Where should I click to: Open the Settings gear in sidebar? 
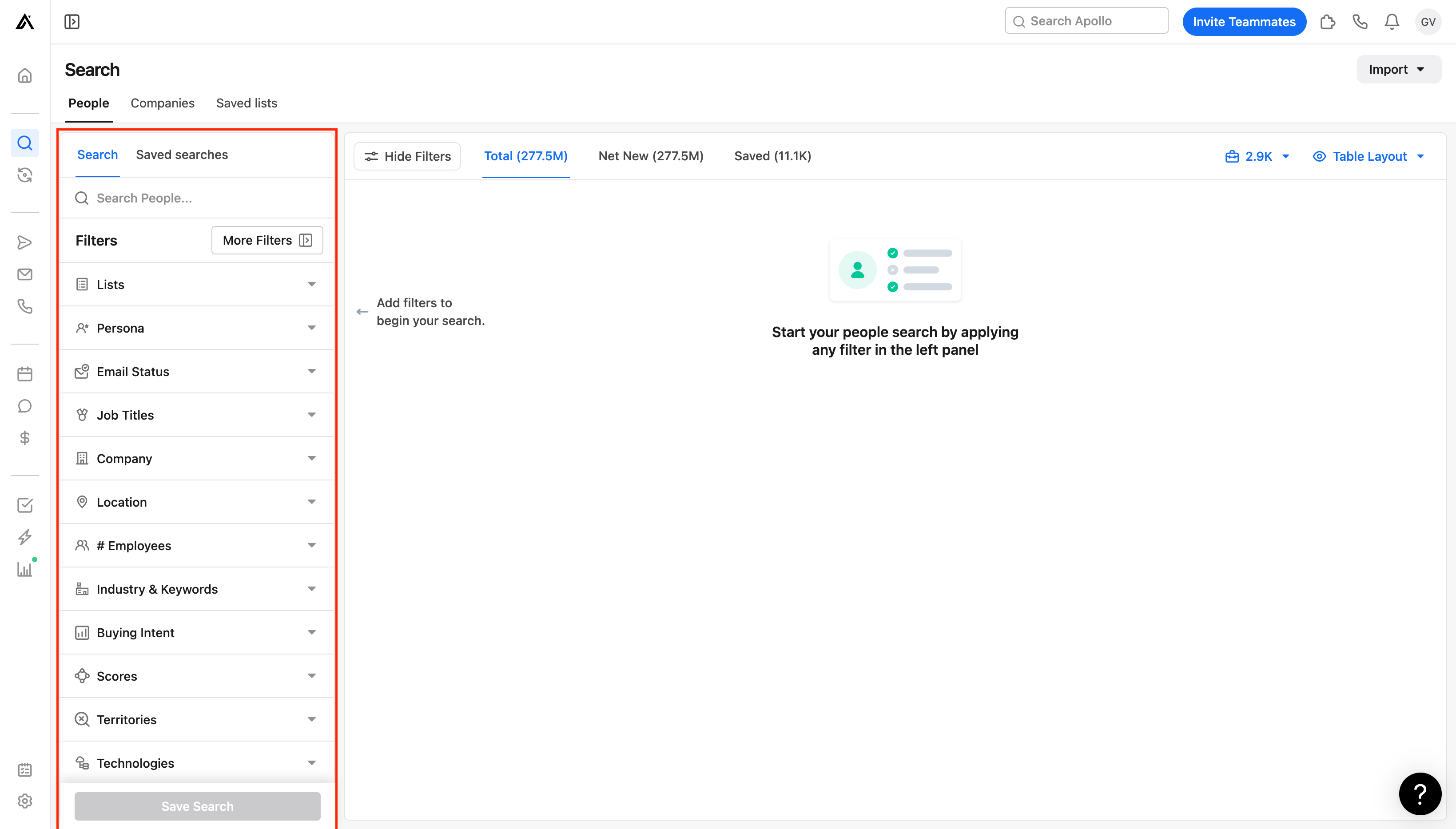(24, 801)
